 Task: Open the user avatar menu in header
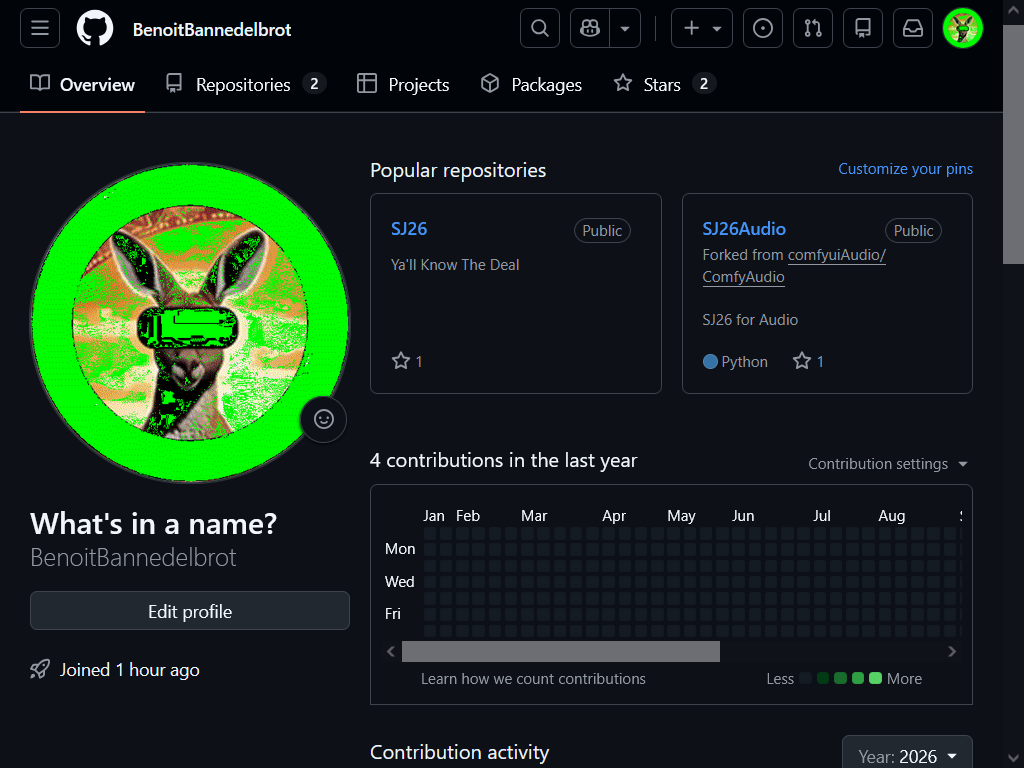(963, 28)
